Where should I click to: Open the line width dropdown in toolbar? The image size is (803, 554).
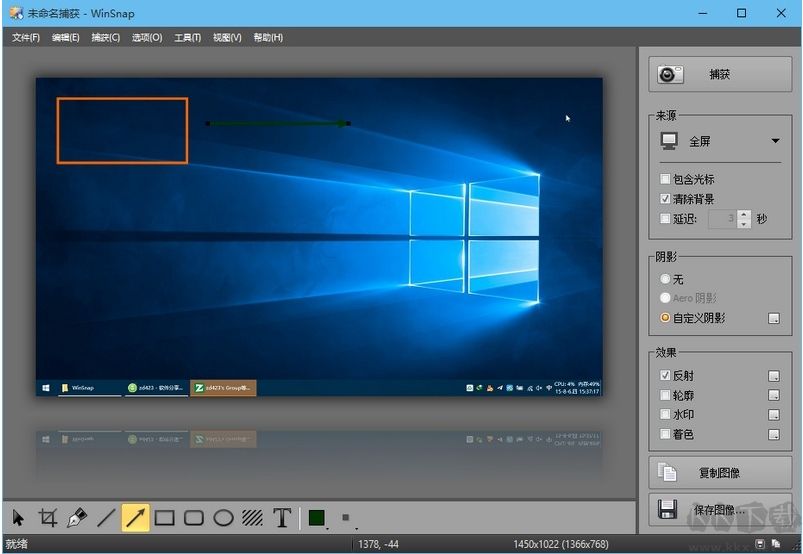348,519
